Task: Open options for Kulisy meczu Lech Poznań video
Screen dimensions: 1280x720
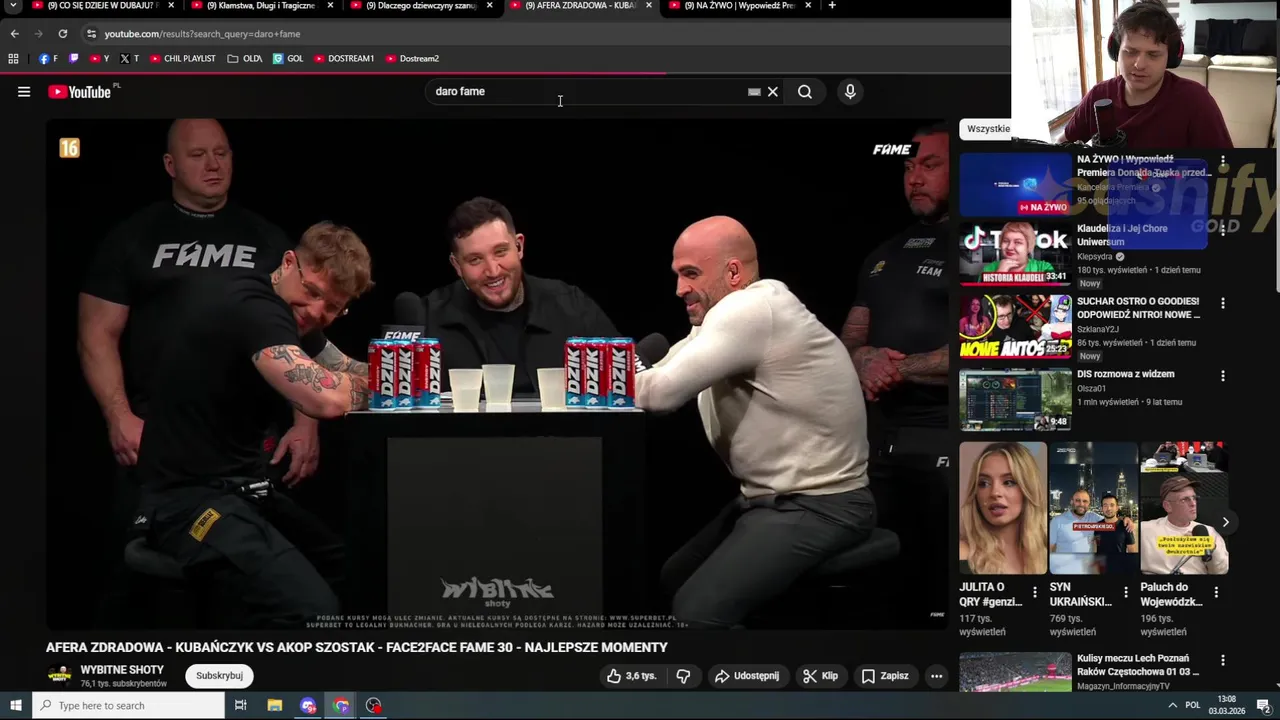Action: click(x=1222, y=661)
